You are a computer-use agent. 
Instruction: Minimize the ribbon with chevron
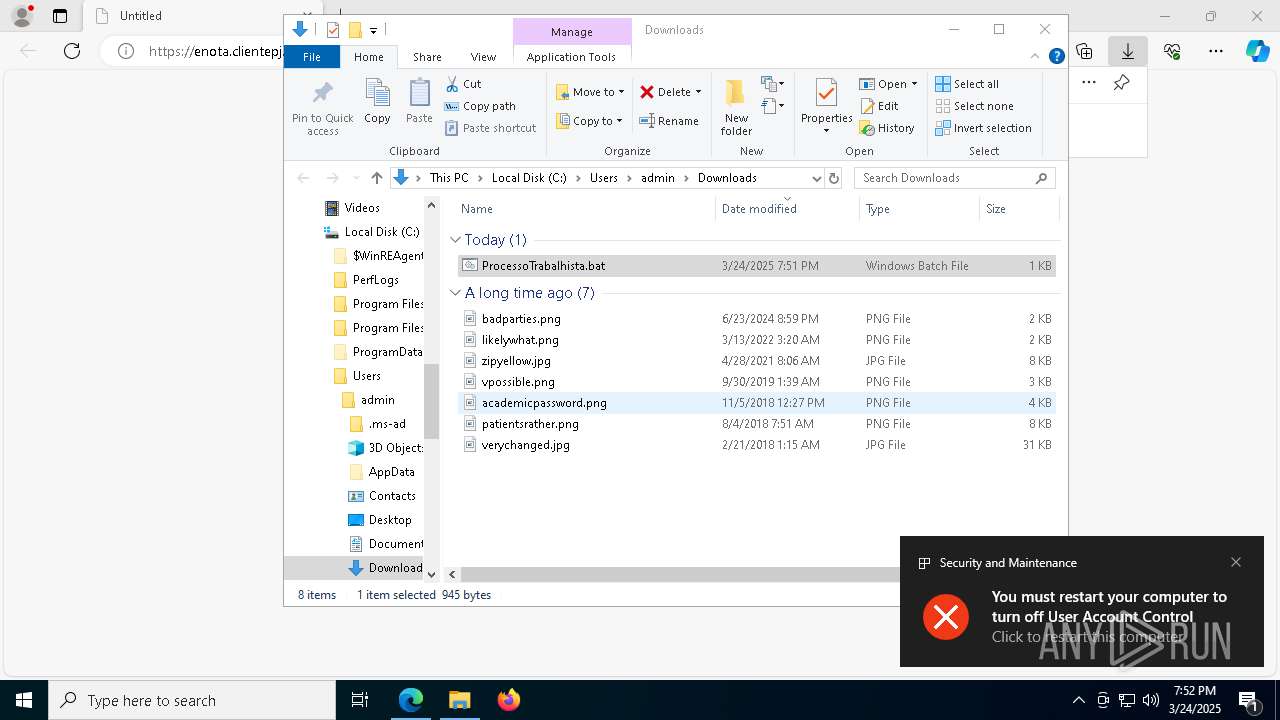1036,57
